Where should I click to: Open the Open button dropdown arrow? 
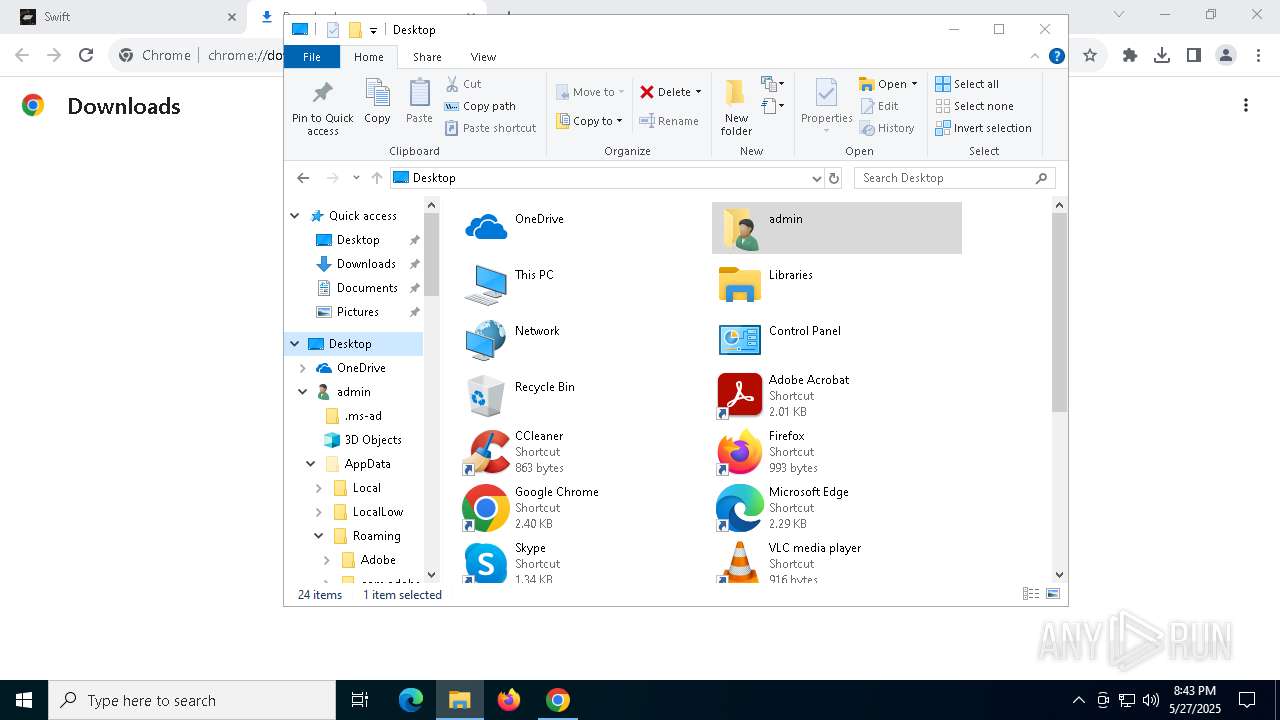tap(914, 84)
